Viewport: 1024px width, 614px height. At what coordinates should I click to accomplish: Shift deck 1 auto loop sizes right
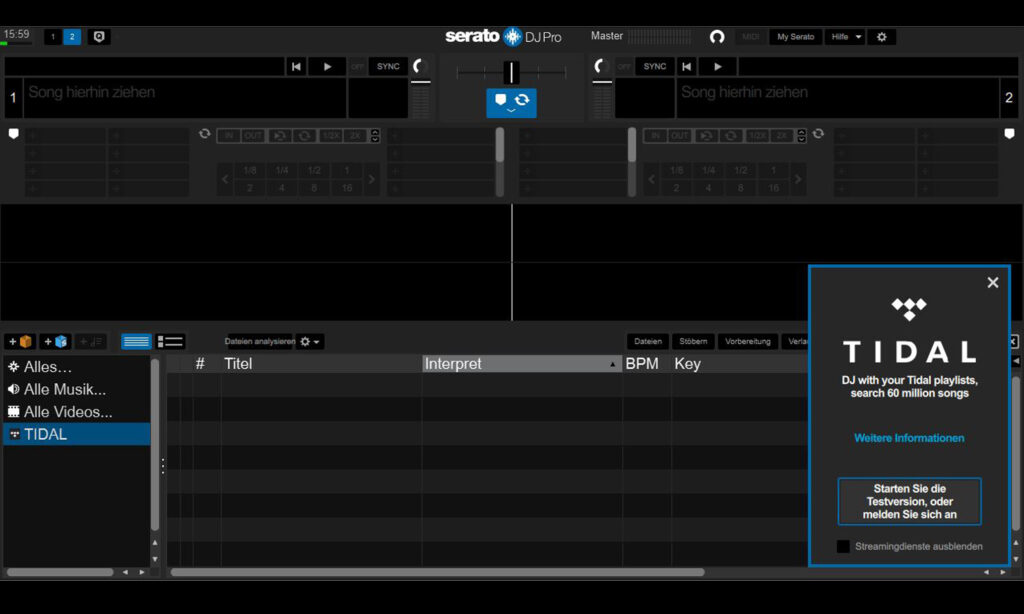point(372,179)
